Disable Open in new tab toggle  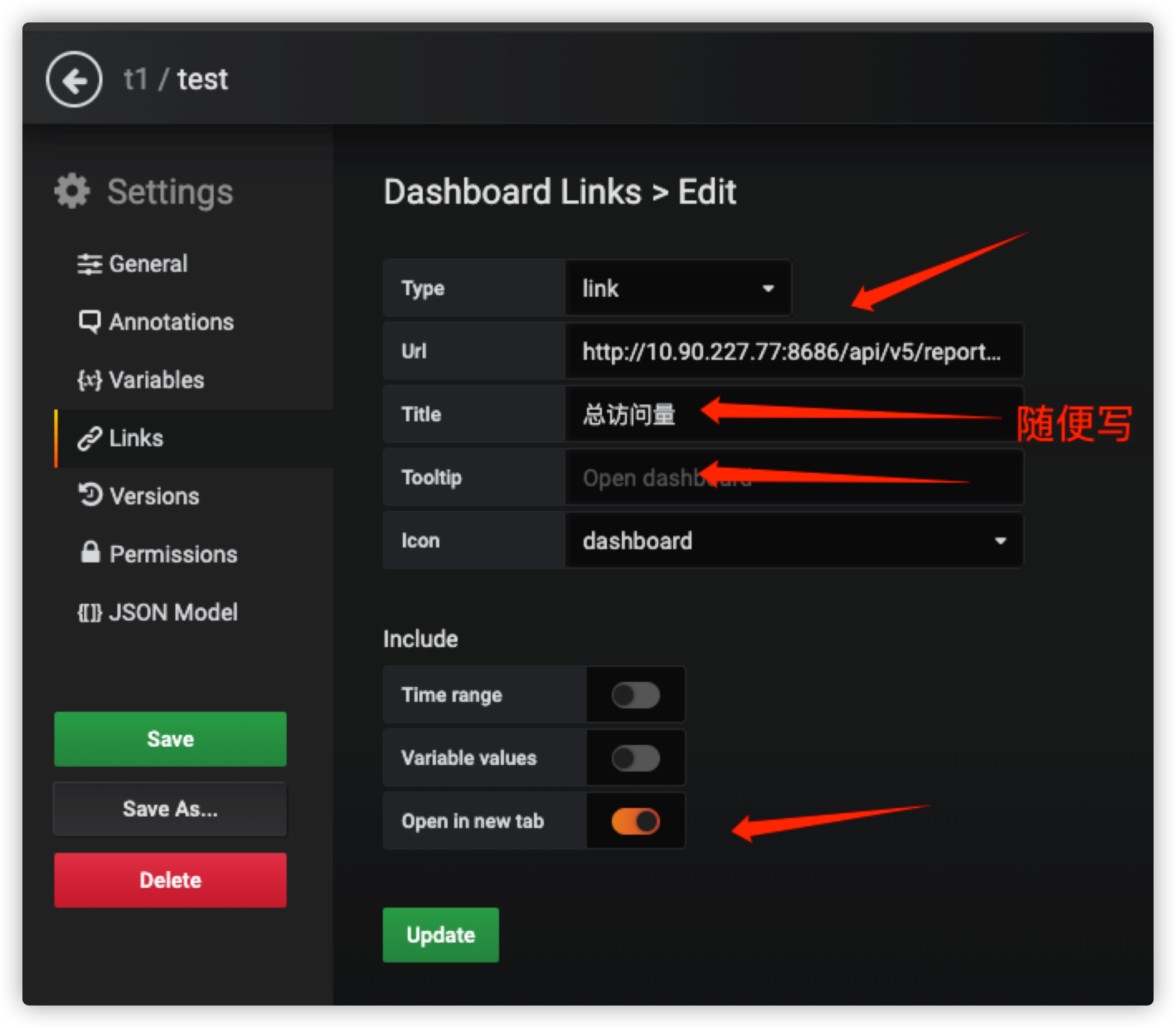coord(635,821)
